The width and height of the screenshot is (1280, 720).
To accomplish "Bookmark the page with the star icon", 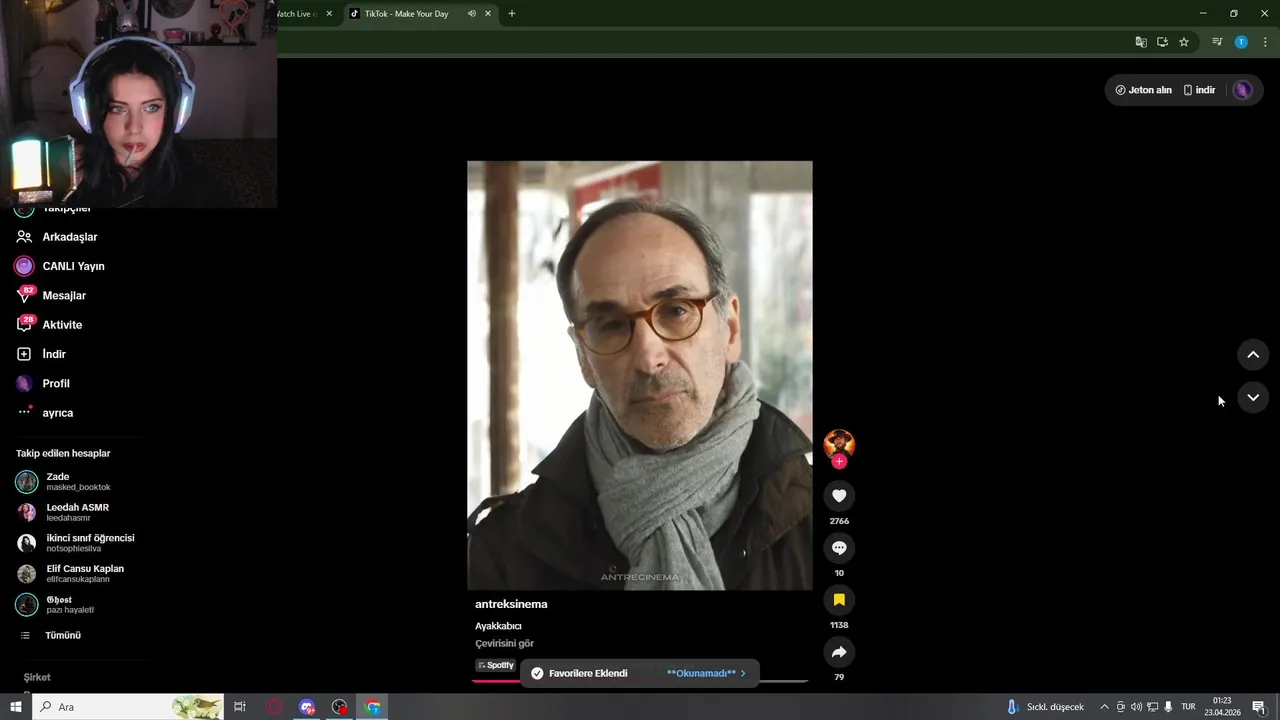I will click(x=1184, y=42).
